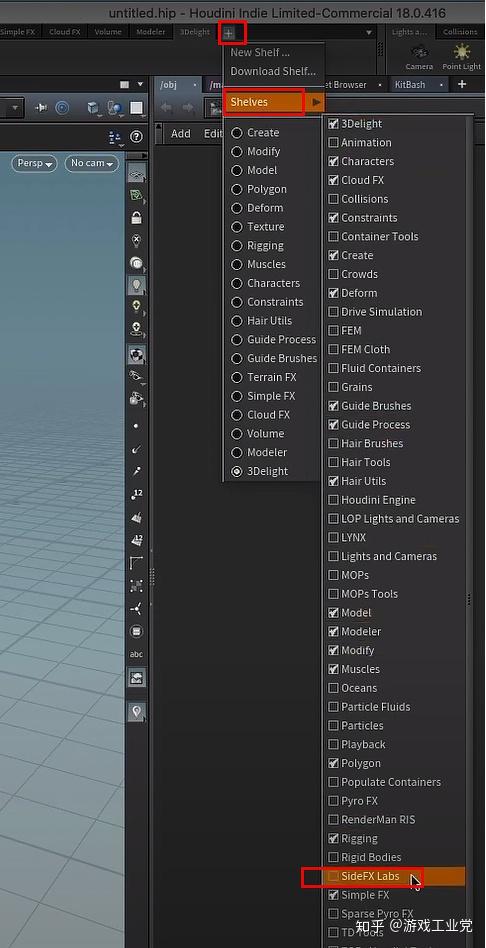Screen dimensions: 486x948
Task: Switch to the Lights shelf tab
Action: click(409, 32)
